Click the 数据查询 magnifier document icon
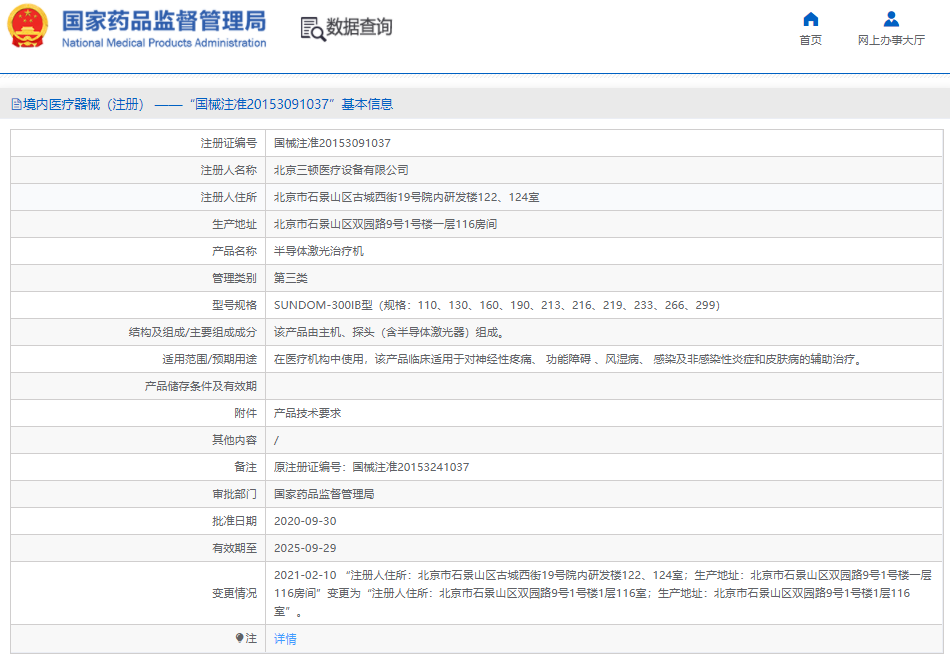The image size is (950, 660). [313, 28]
